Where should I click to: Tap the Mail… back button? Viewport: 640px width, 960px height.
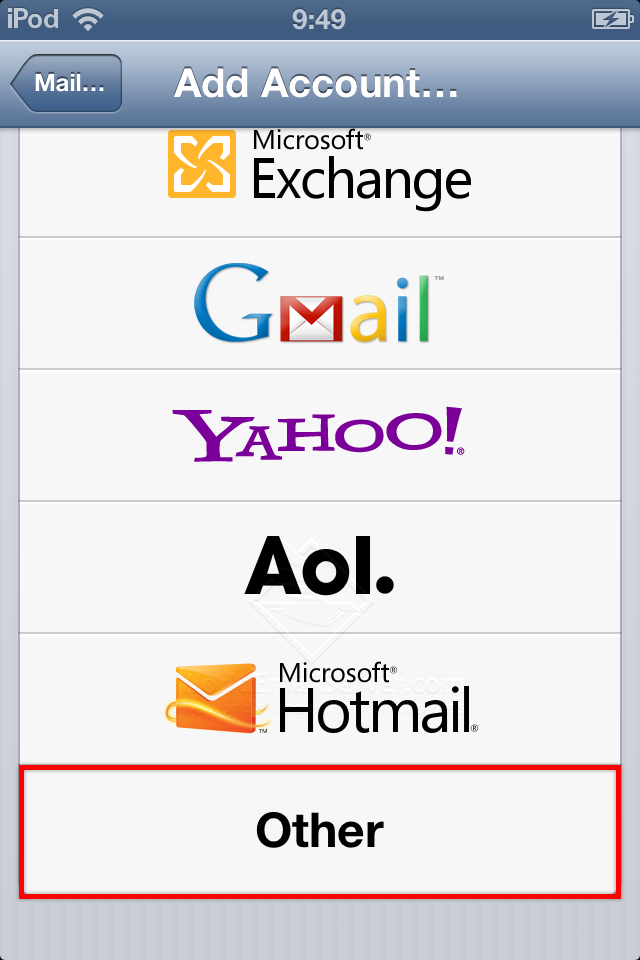point(66,83)
